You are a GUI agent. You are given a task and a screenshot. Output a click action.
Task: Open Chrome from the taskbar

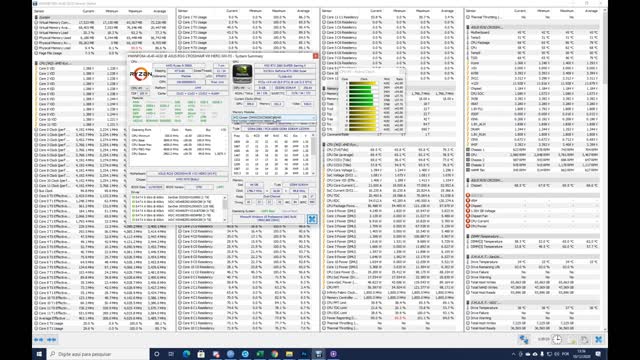coord(275,354)
